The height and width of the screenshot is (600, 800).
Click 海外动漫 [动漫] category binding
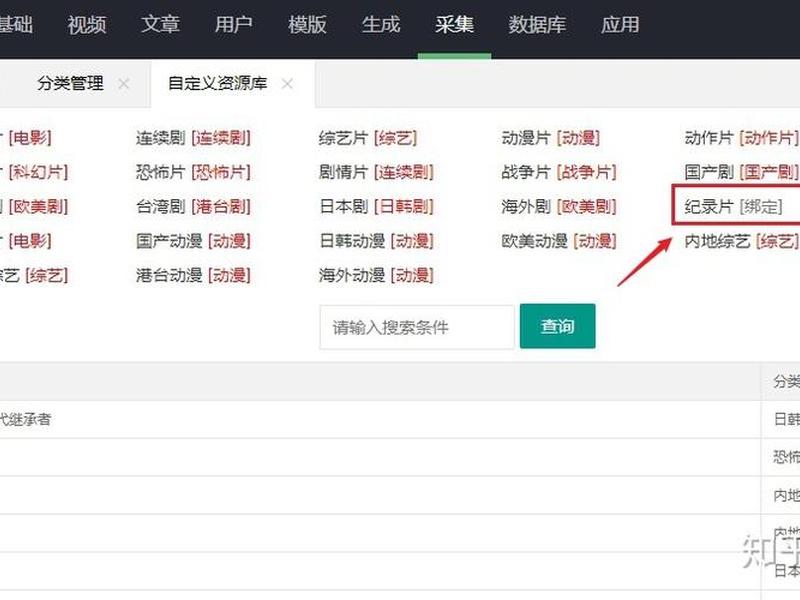tap(376, 276)
